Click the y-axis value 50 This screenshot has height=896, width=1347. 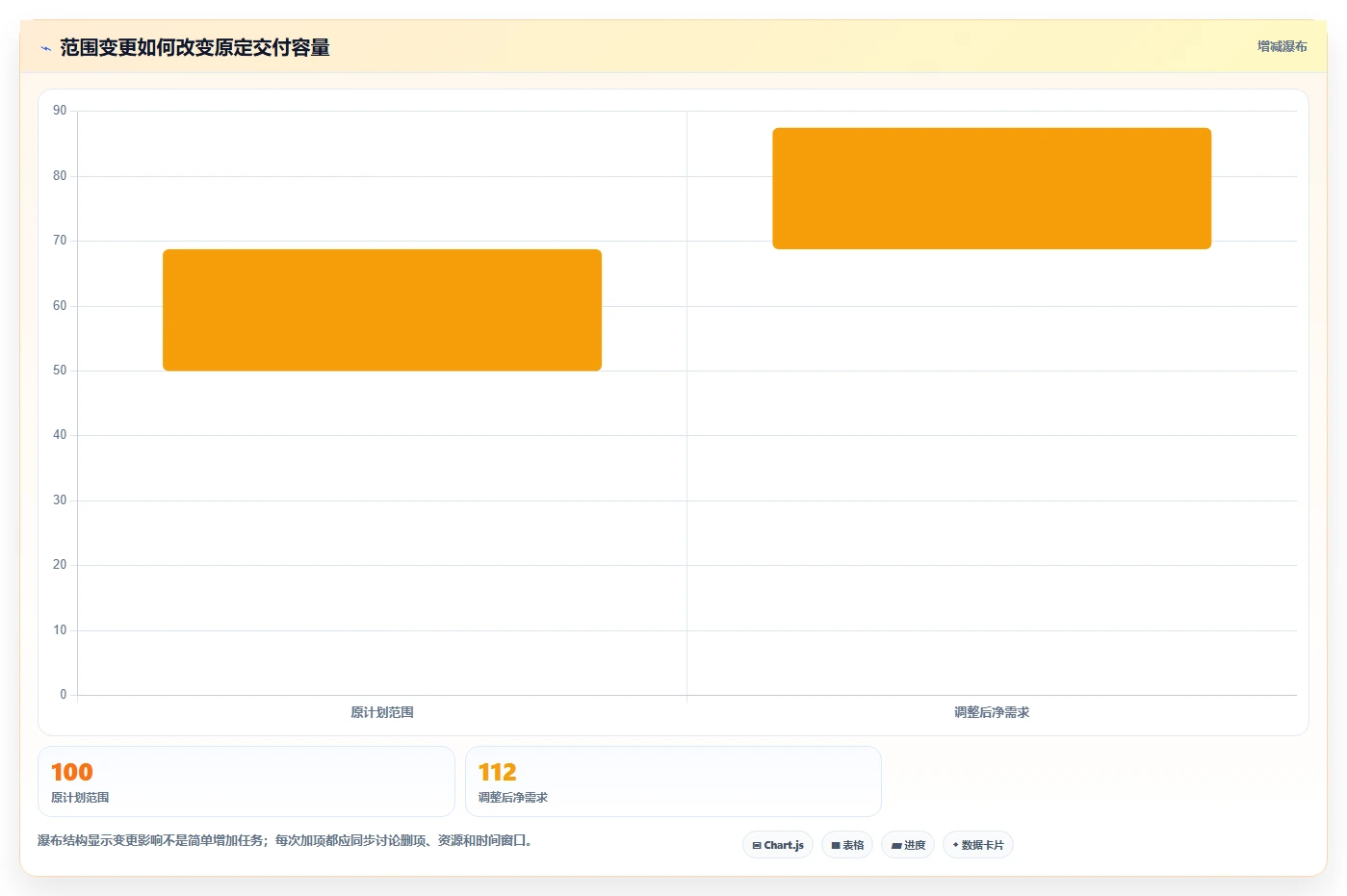tap(60, 371)
